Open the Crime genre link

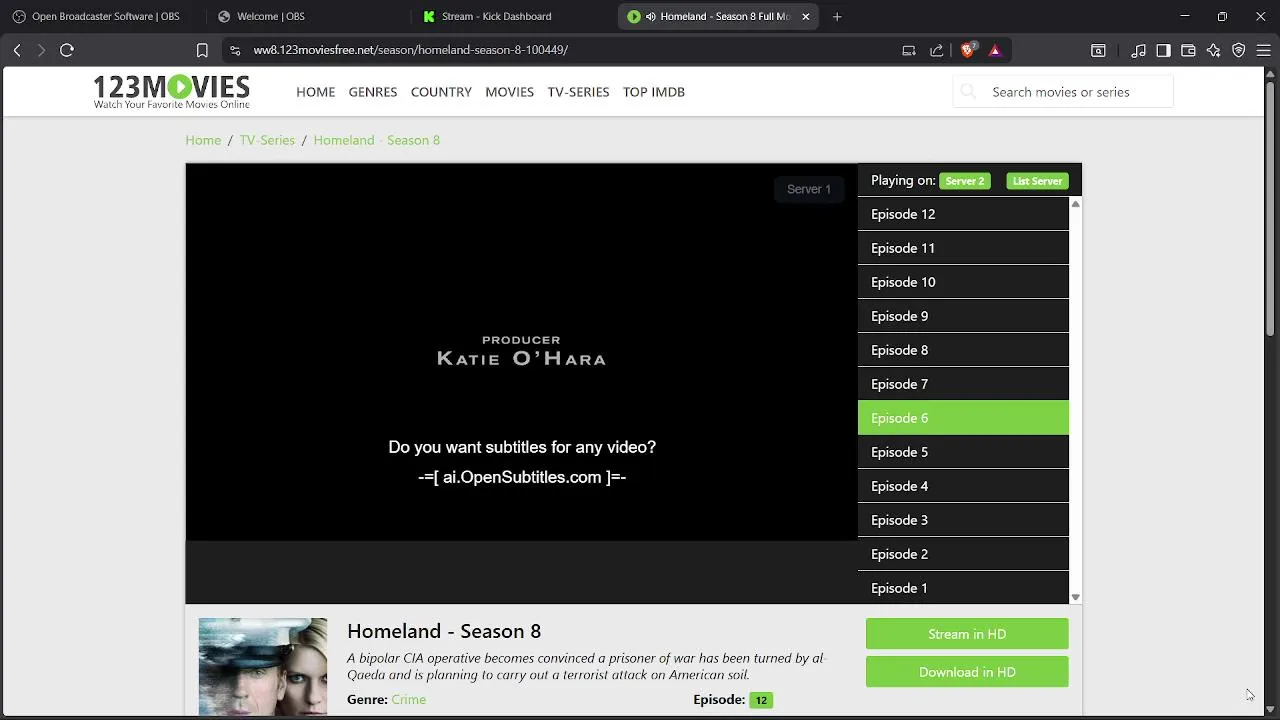coord(408,699)
